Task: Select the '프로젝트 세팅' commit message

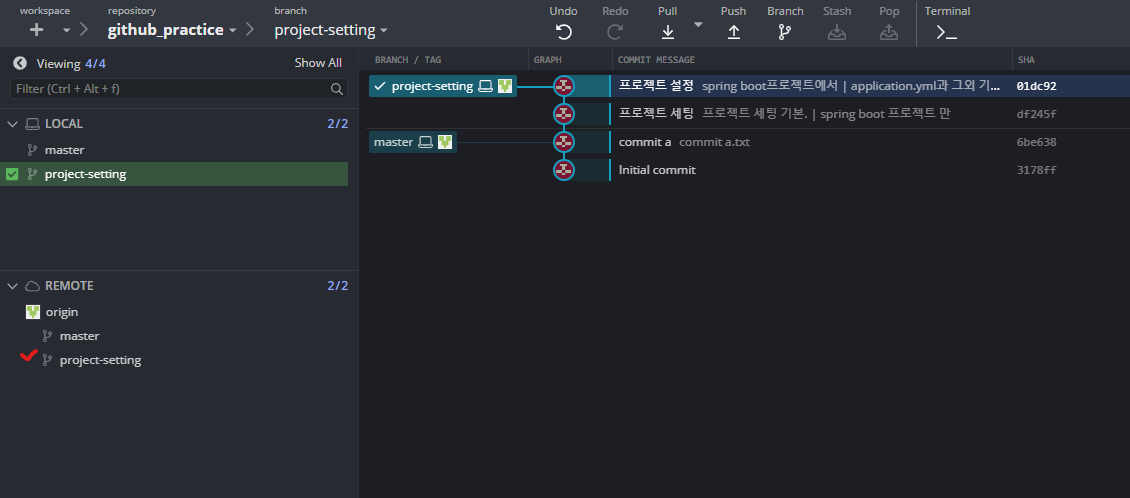Action: tap(656, 113)
